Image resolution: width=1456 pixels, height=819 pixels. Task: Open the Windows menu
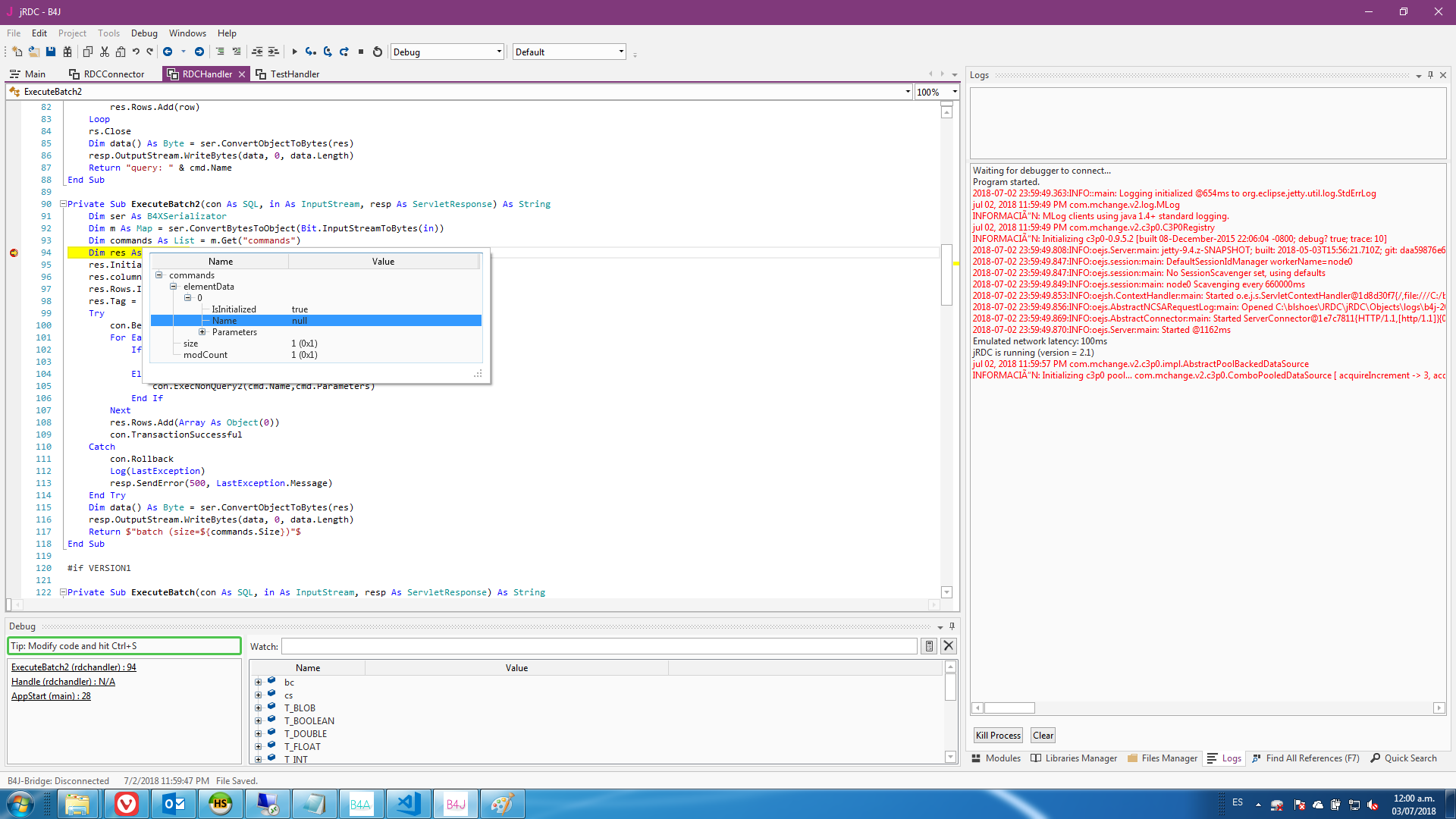point(187,33)
